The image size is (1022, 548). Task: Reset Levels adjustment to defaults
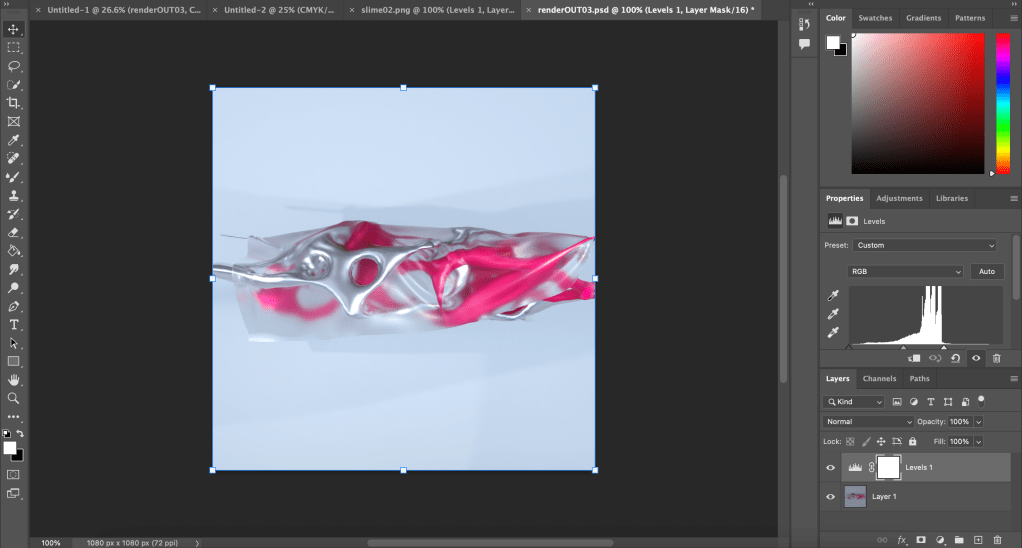955,358
